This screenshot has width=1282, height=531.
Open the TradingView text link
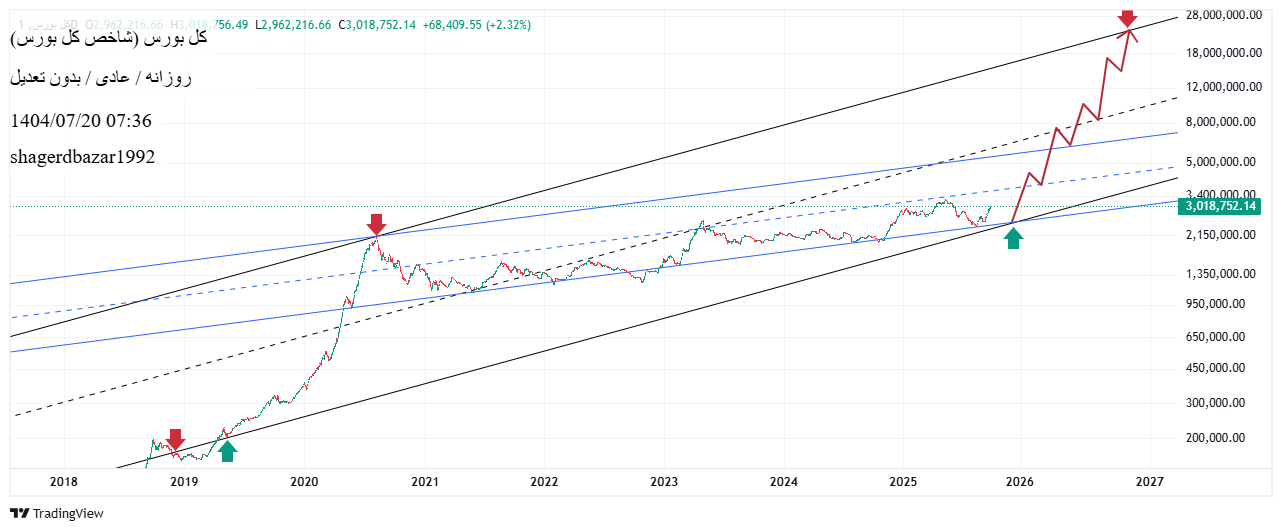[68, 513]
